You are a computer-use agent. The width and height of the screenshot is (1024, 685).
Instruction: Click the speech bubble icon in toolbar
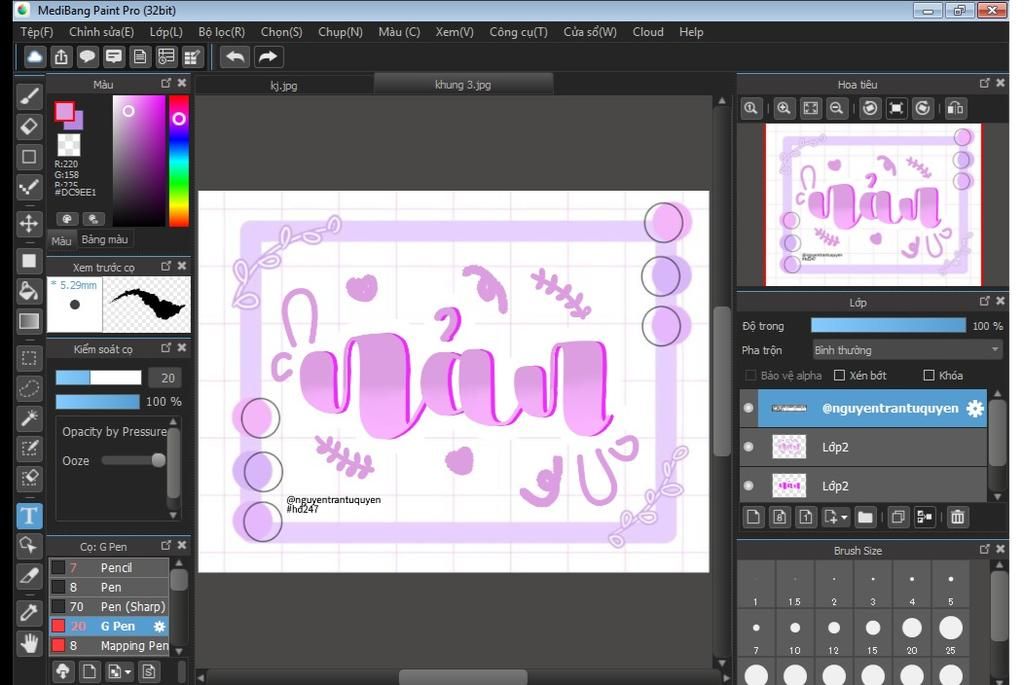point(87,57)
